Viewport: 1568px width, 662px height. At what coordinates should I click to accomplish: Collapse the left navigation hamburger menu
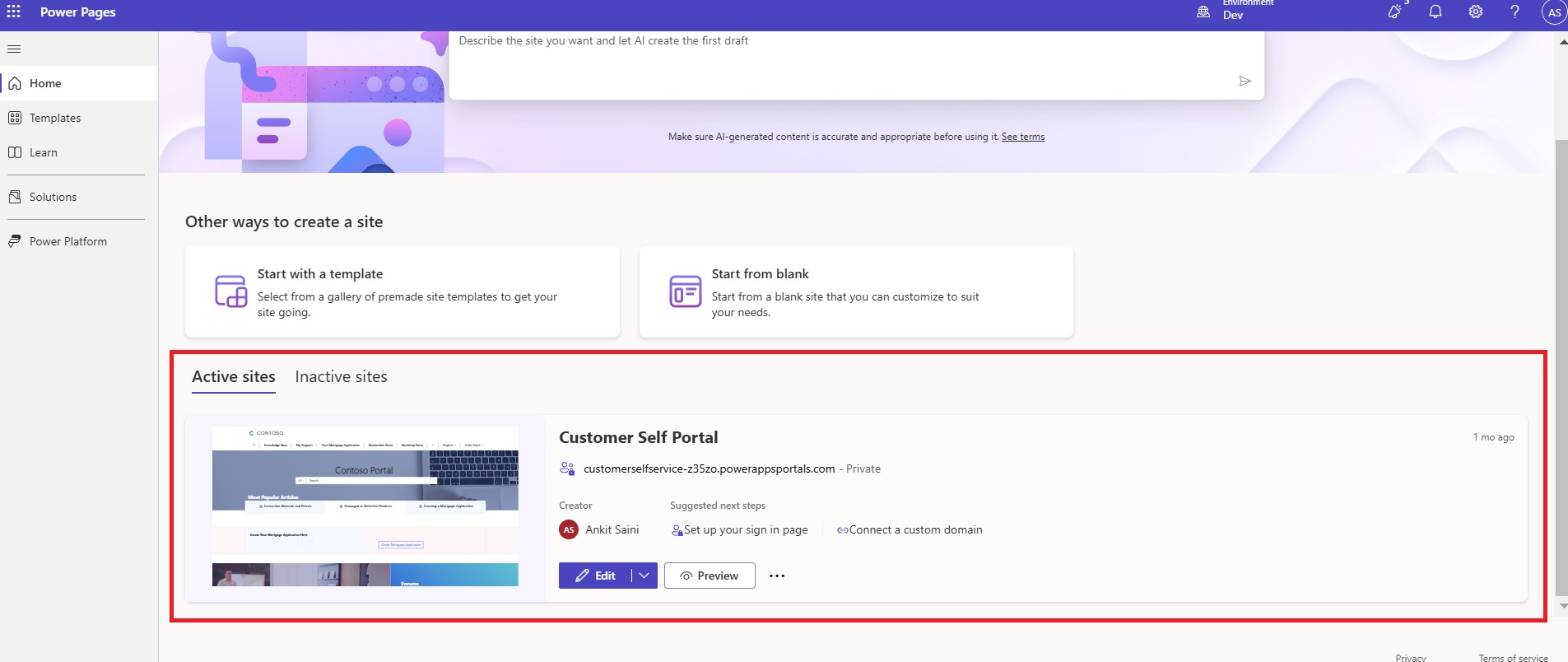tap(14, 49)
